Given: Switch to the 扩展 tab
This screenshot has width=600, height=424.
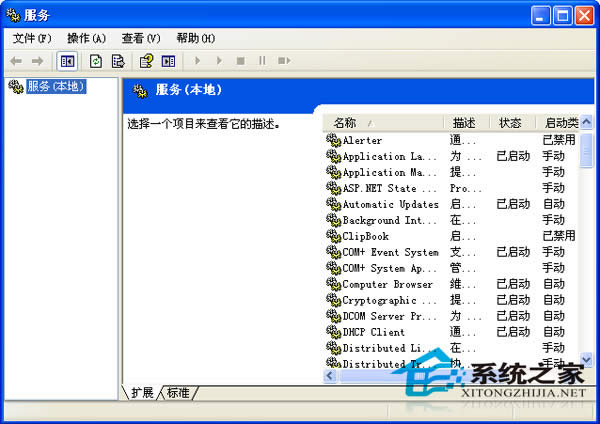Looking at the screenshot, I should 142,393.
